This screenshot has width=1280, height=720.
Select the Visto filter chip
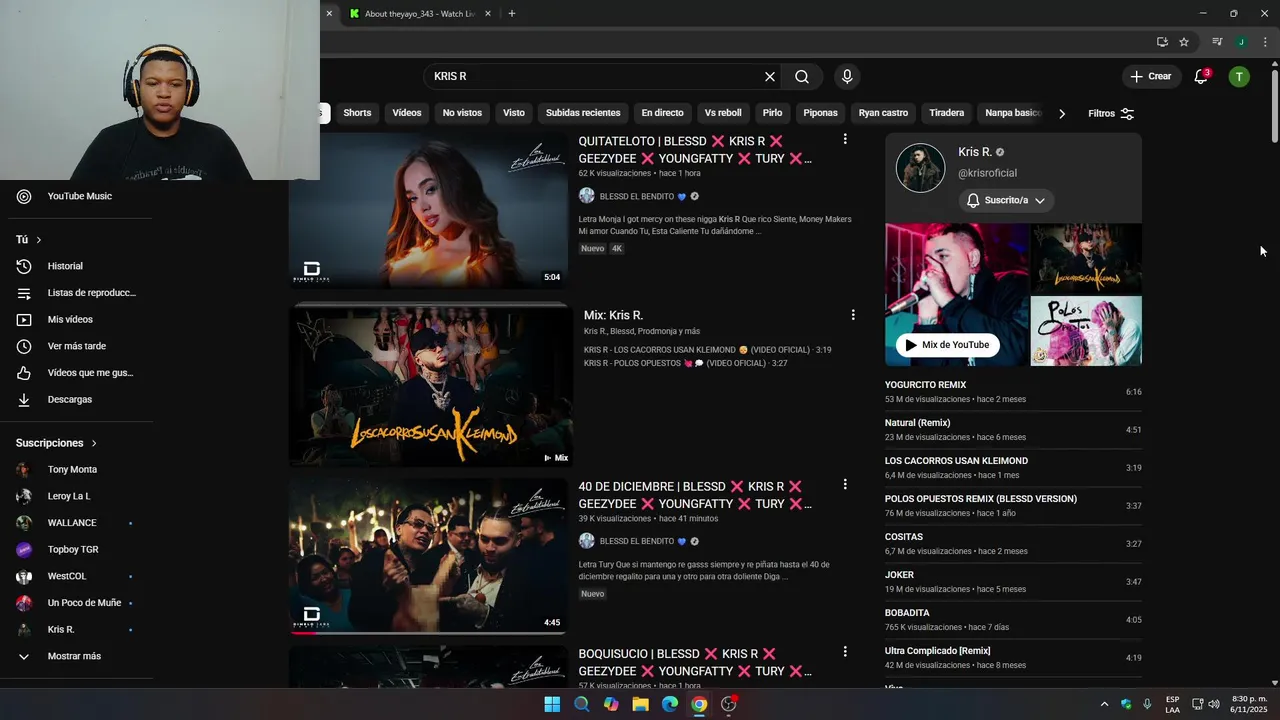[514, 113]
